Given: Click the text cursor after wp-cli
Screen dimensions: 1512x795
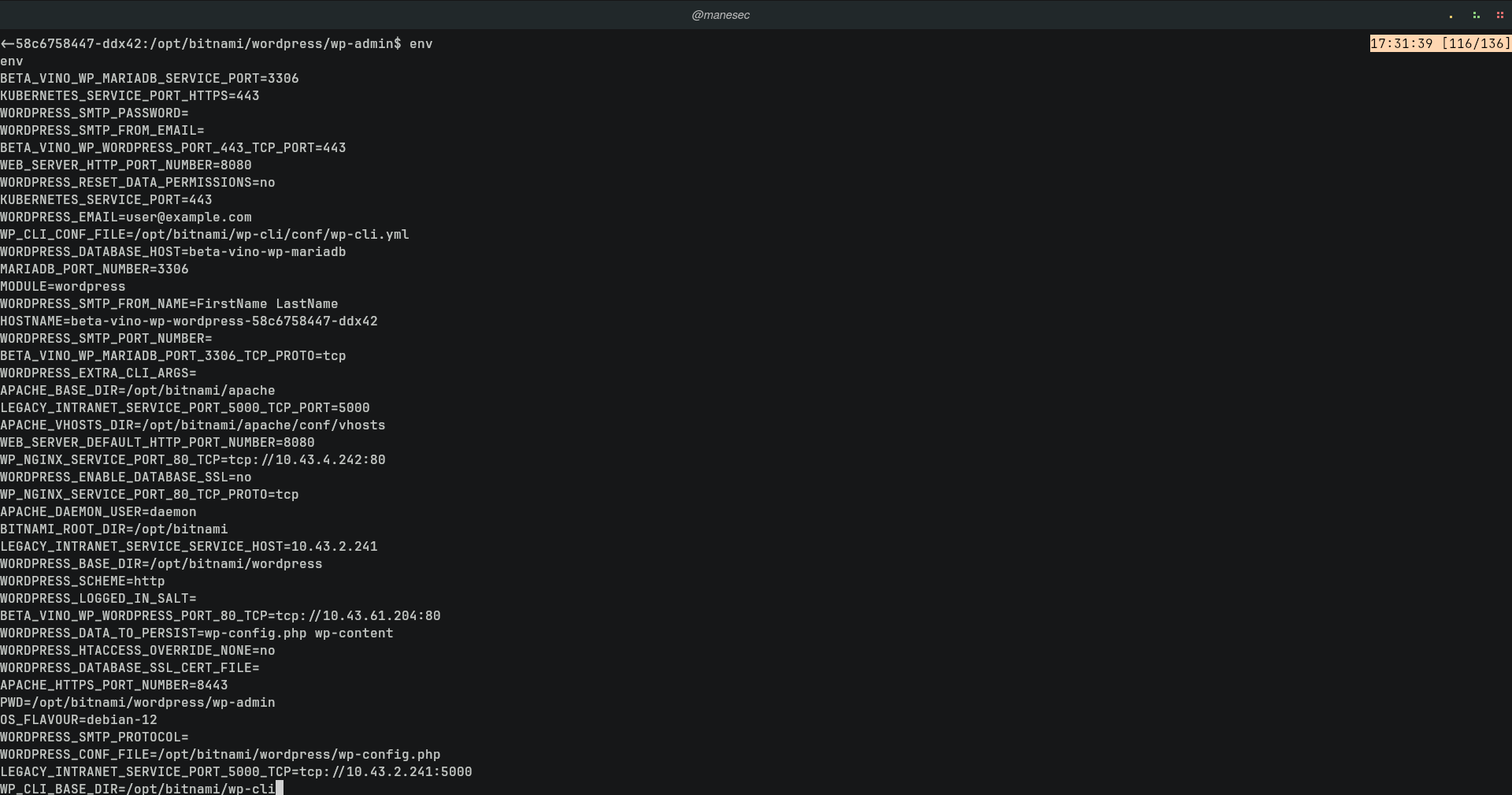Looking at the screenshot, I should (279, 789).
